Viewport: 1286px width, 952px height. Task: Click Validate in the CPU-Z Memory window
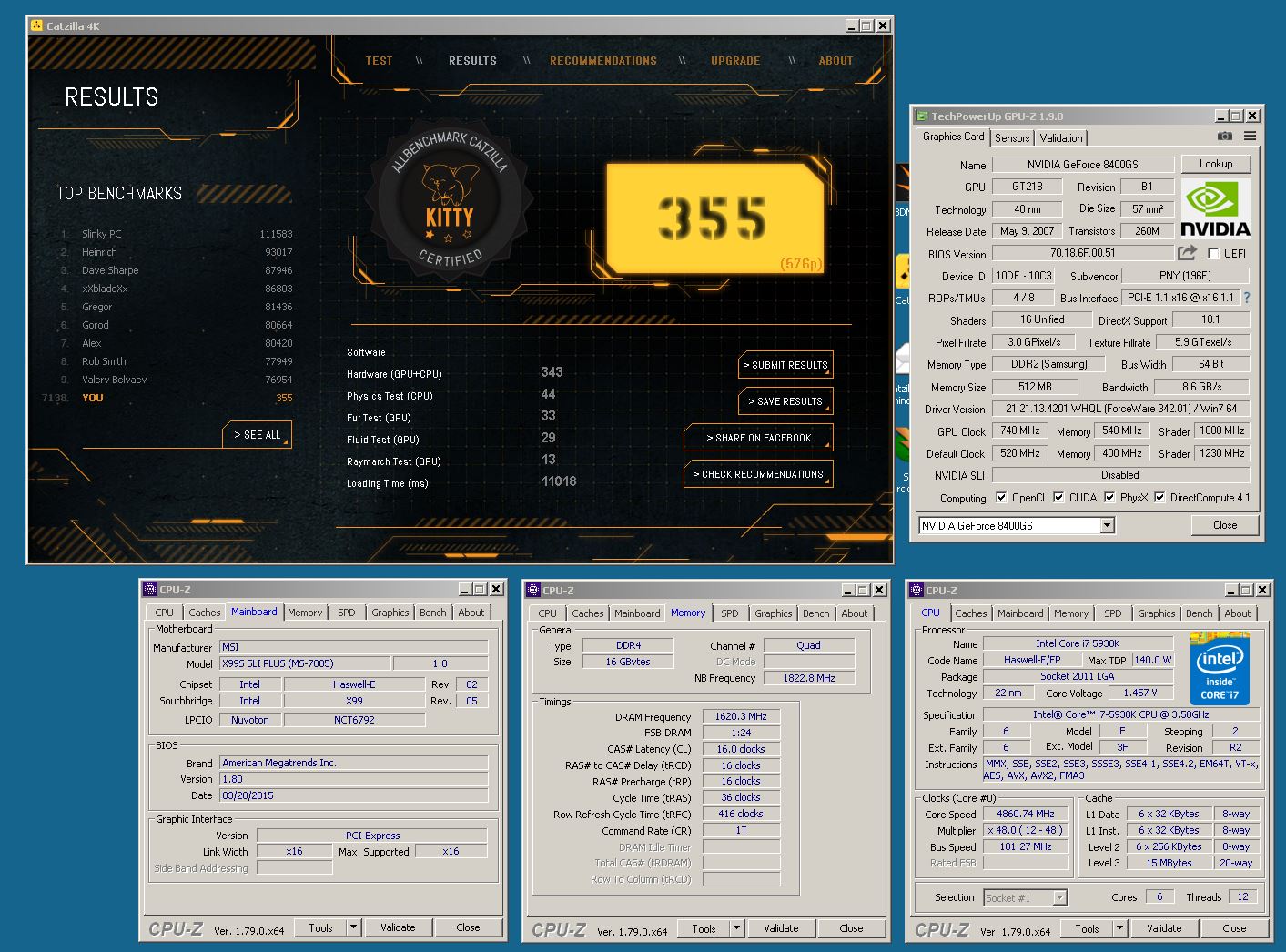coord(781,928)
